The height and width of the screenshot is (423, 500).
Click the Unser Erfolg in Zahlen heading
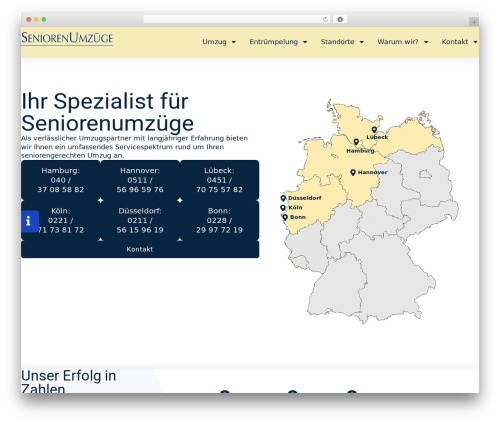pos(69,382)
